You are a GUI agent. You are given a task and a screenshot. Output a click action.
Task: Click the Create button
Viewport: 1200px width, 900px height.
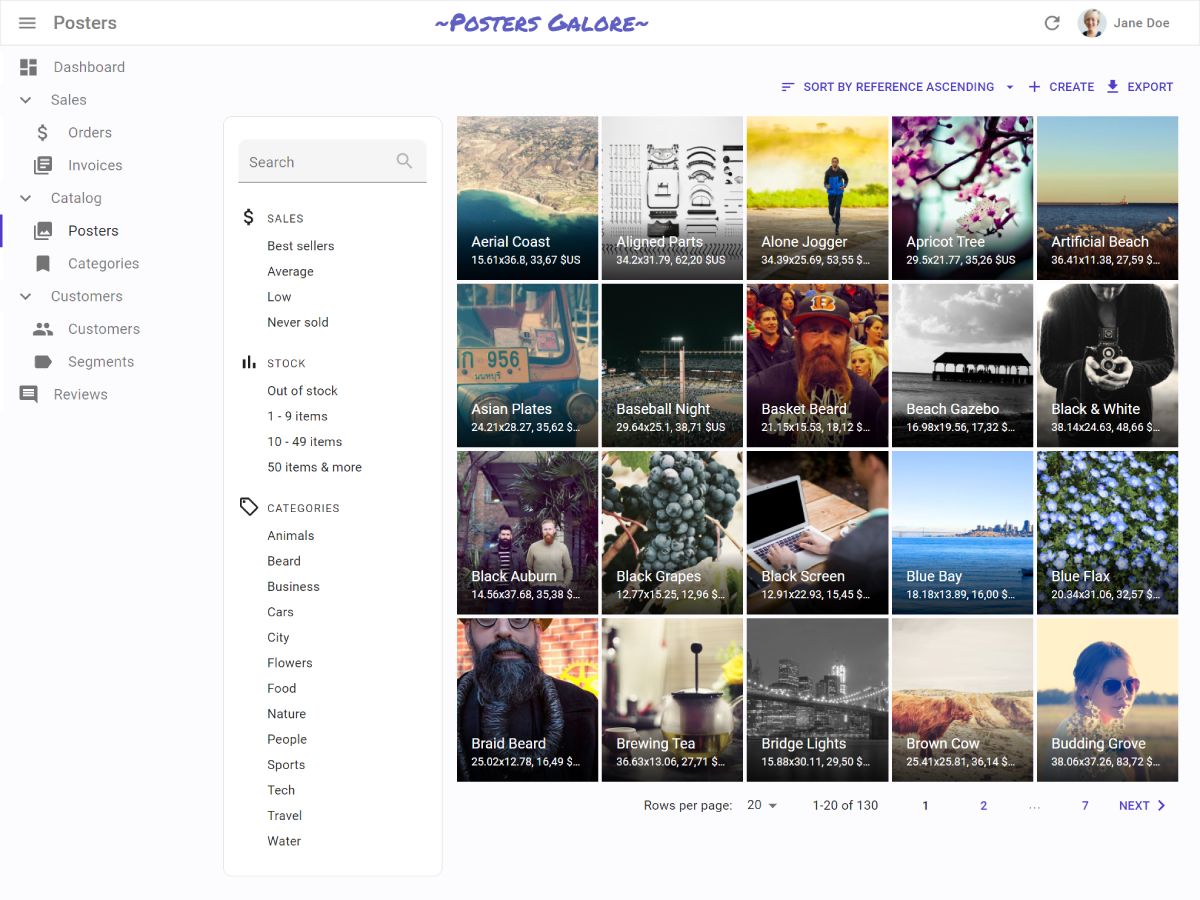(1061, 87)
